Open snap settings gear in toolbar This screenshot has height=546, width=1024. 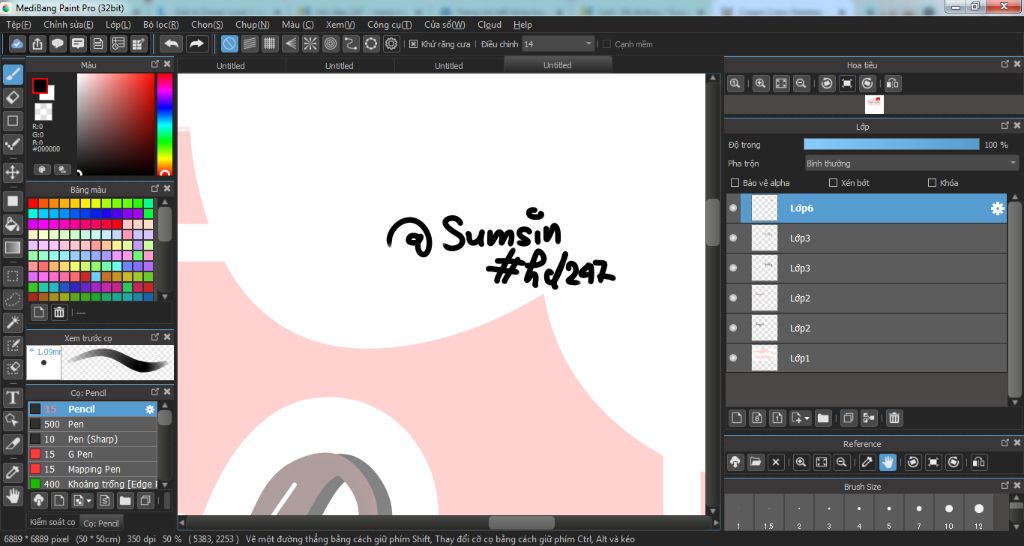(x=391, y=44)
